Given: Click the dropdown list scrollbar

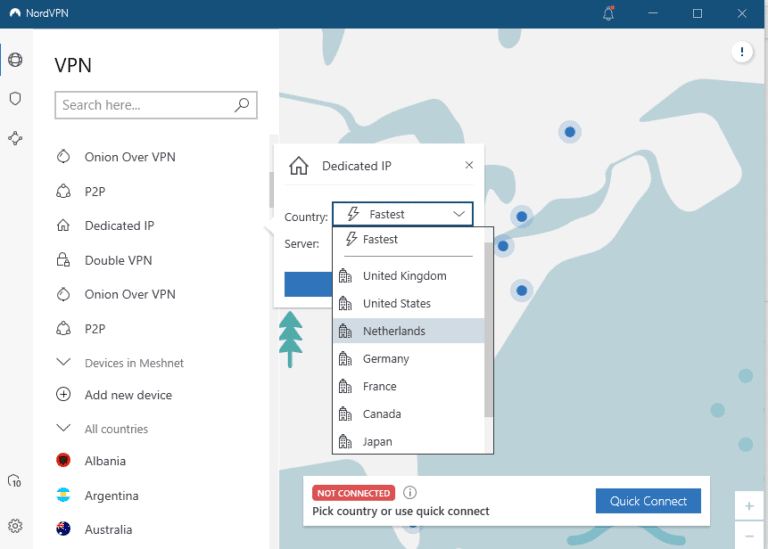Looking at the screenshot, I should pos(489,330).
